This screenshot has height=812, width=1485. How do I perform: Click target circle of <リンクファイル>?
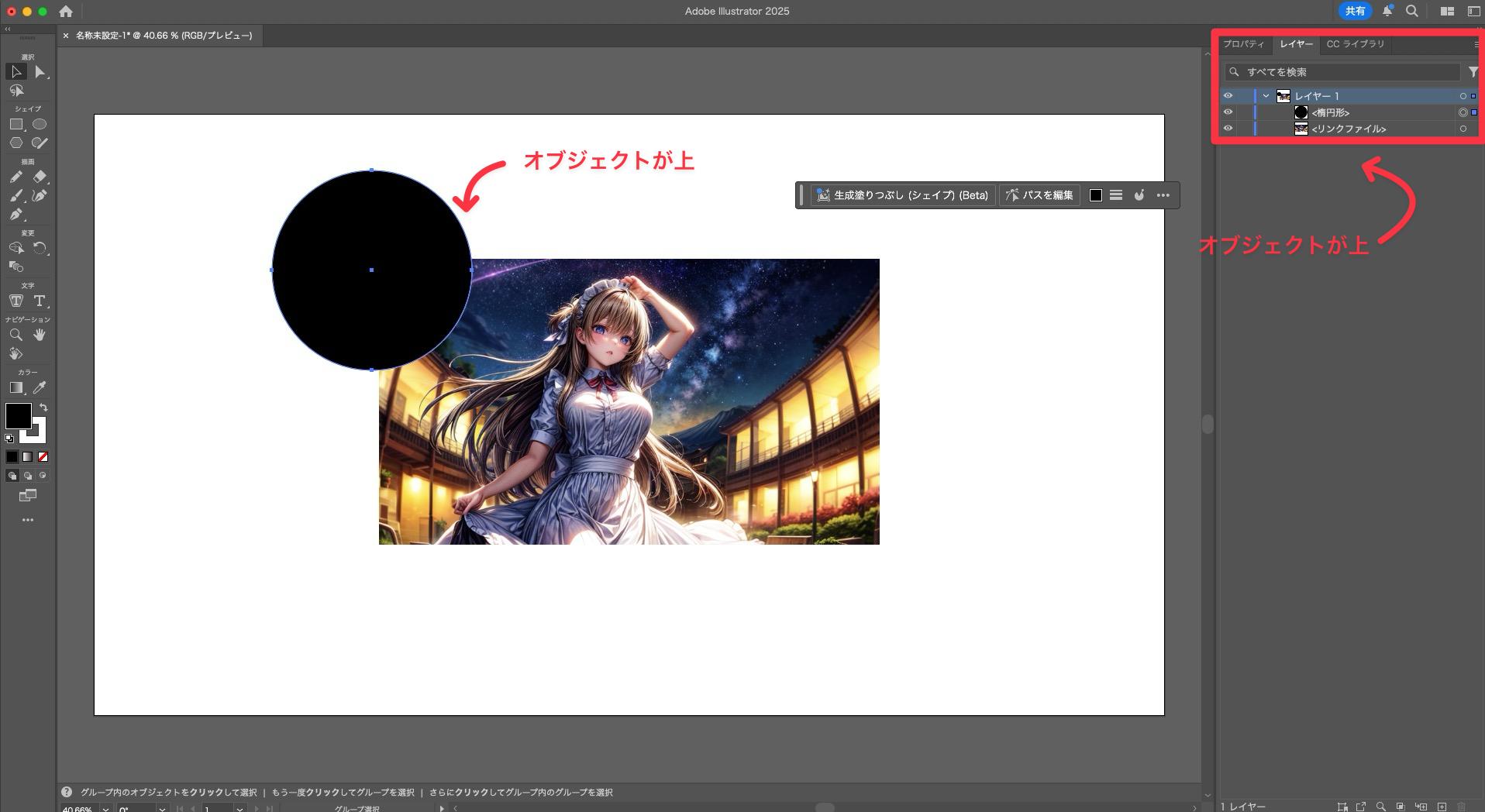pos(1463,129)
